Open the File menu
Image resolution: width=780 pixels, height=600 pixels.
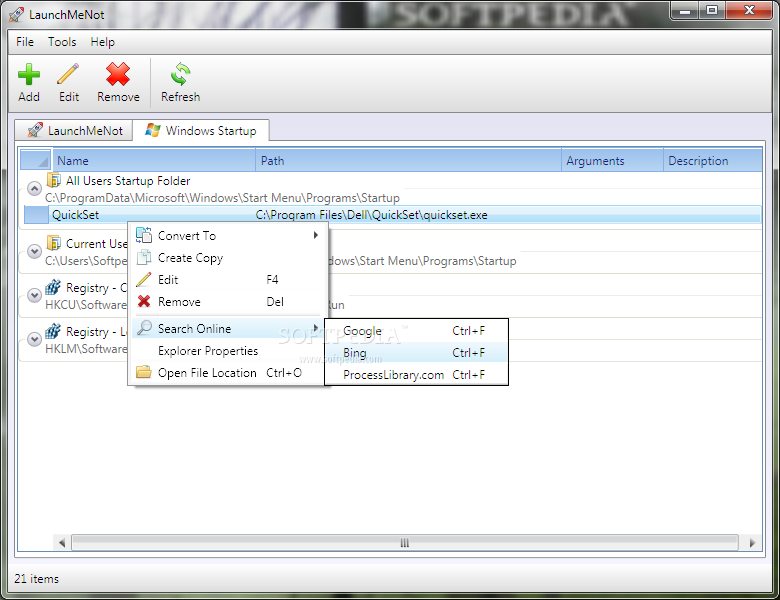click(25, 42)
